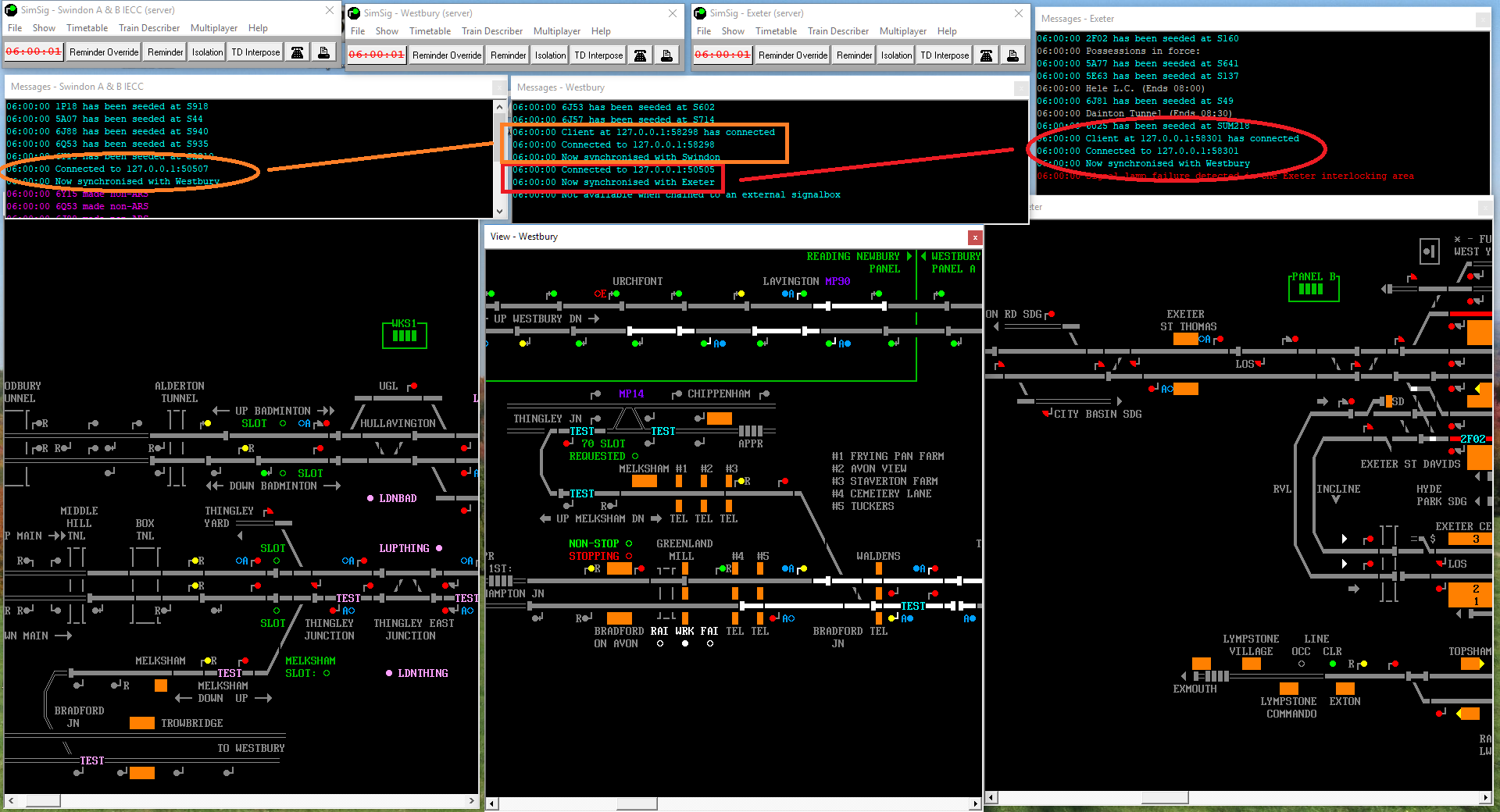The width and height of the screenshot is (1500, 812).
Task: Open the File menu in Swindon window
Action: [x=15, y=28]
